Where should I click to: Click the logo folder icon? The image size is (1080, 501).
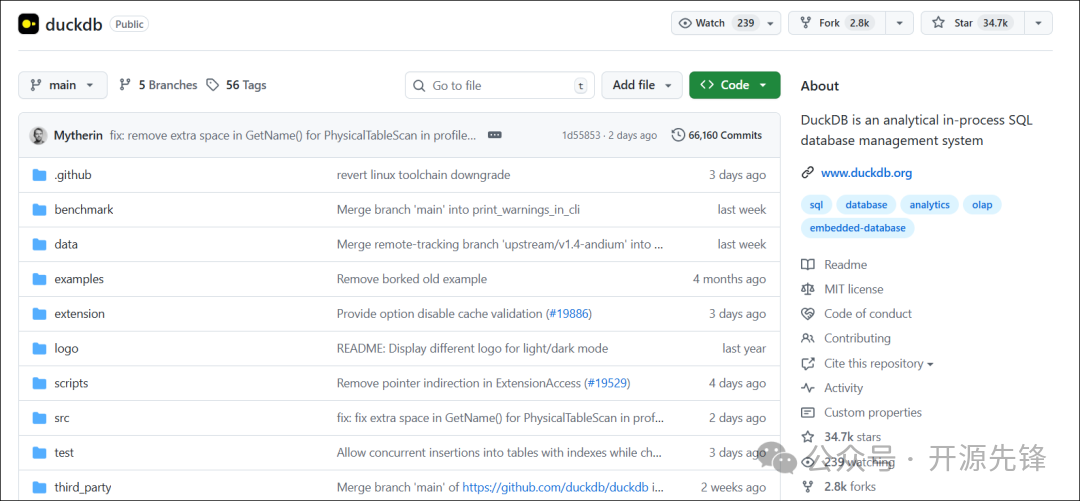(39, 349)
